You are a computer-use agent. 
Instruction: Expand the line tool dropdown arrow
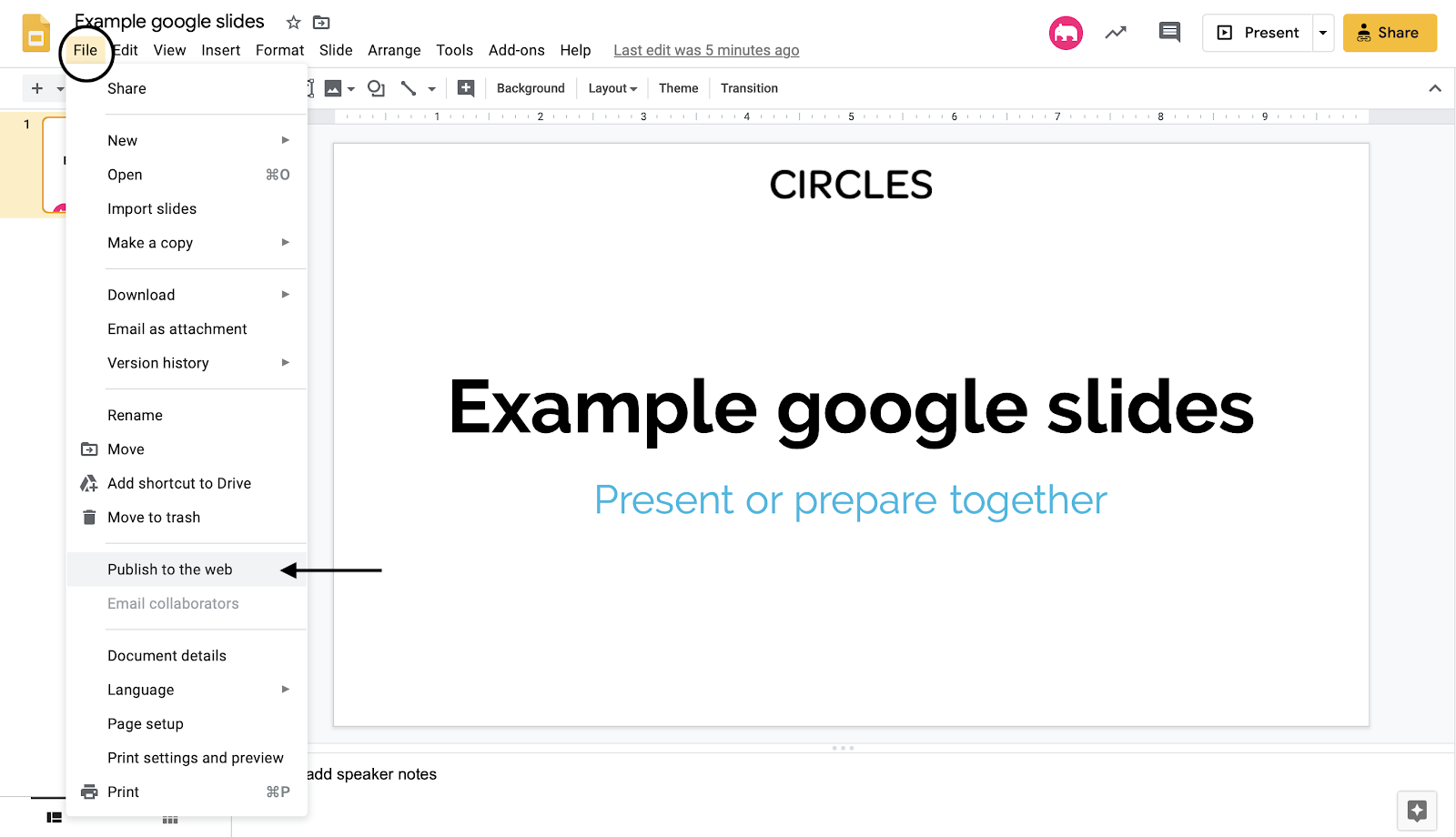pyautogui.click(x=432, y=89)
